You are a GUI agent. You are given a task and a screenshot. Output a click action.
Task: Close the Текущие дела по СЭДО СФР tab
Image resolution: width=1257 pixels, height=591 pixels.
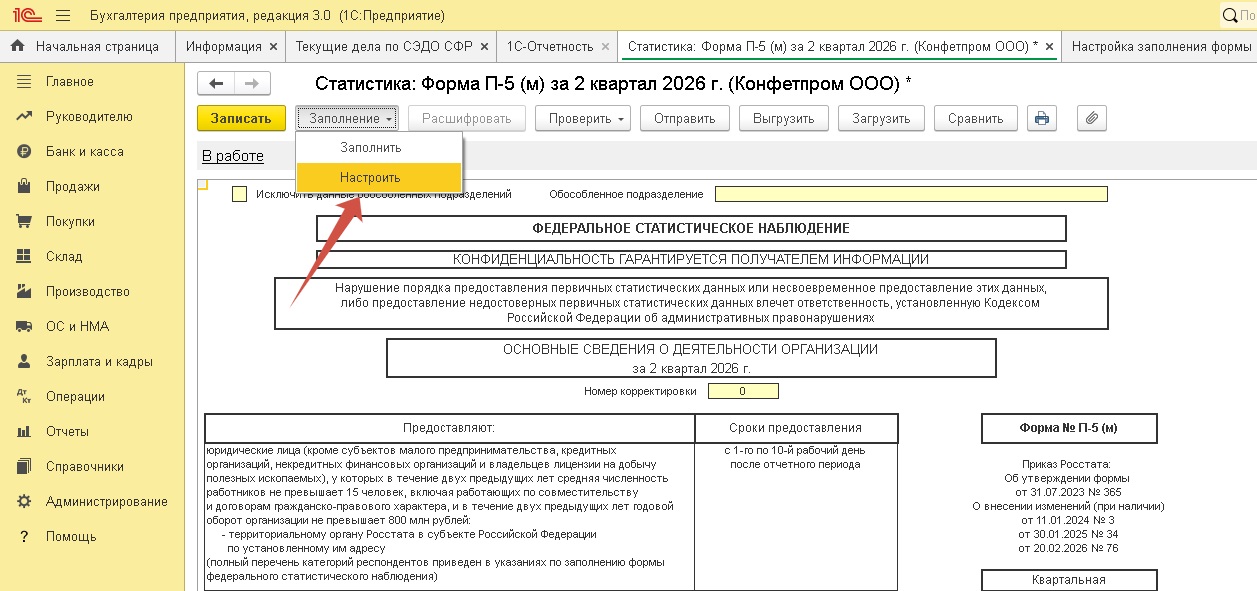point(484,46)
